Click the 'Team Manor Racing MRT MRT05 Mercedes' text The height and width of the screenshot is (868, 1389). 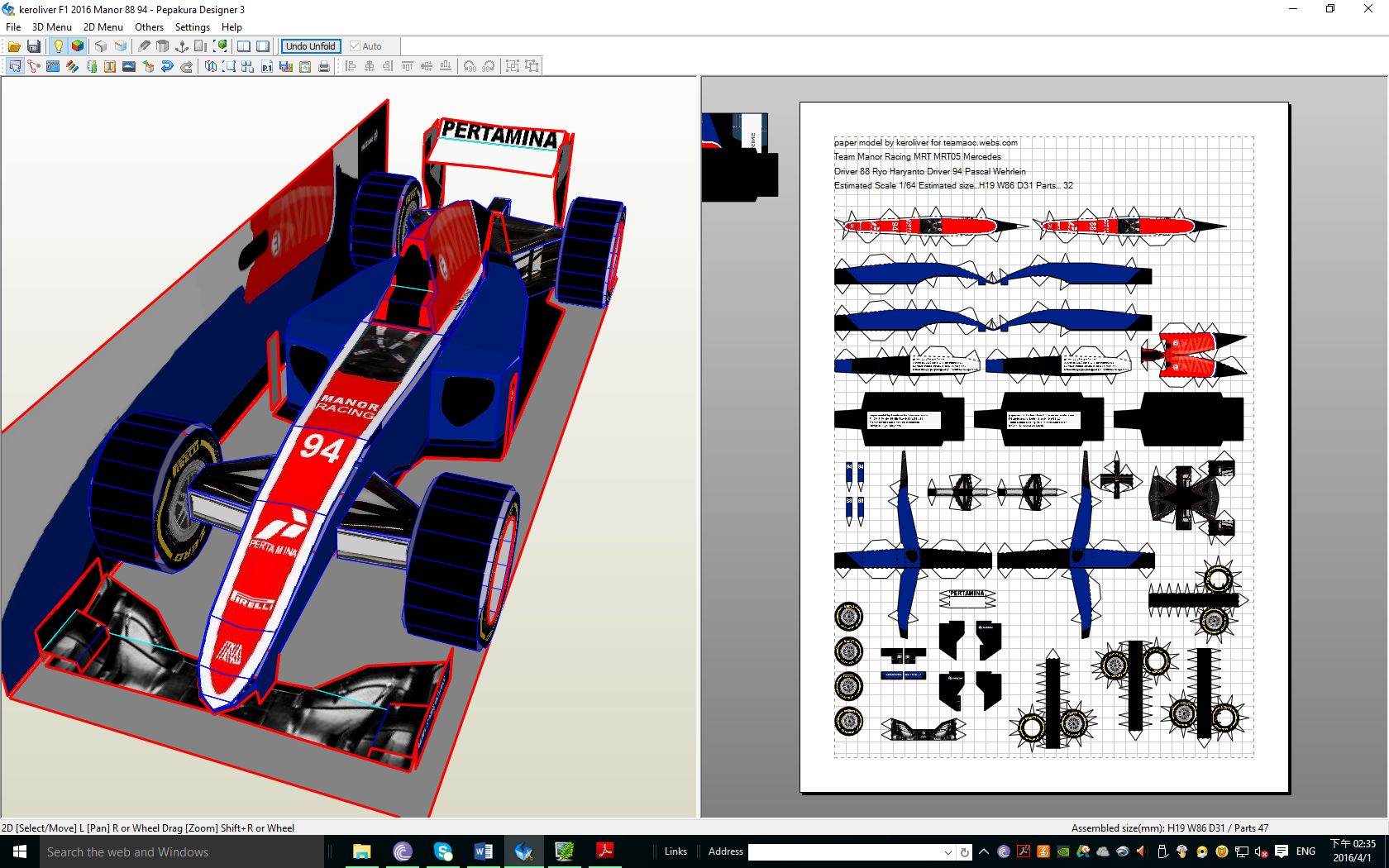pos(917,156)
